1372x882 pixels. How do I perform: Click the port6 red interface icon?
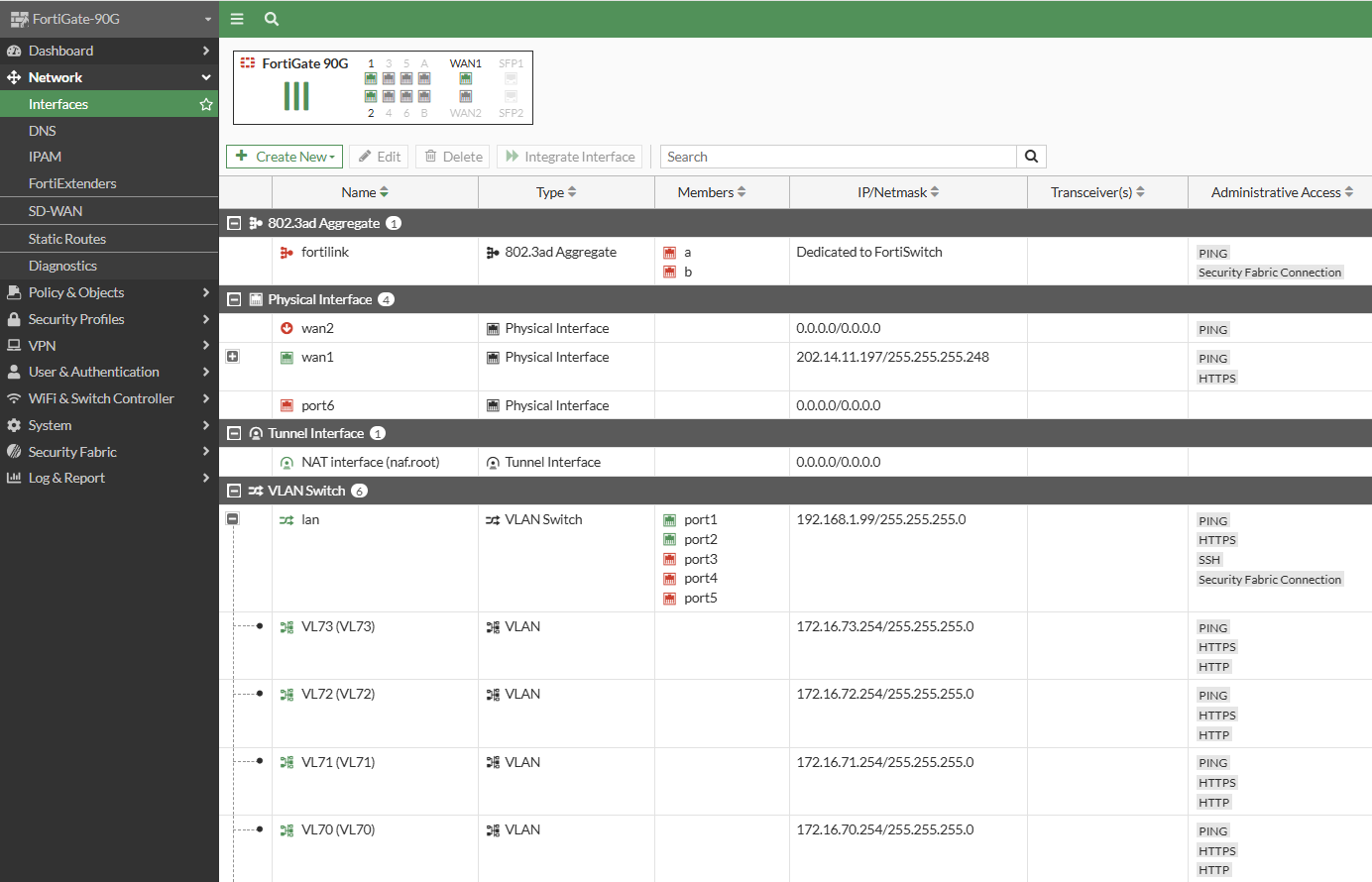point(286,406)
